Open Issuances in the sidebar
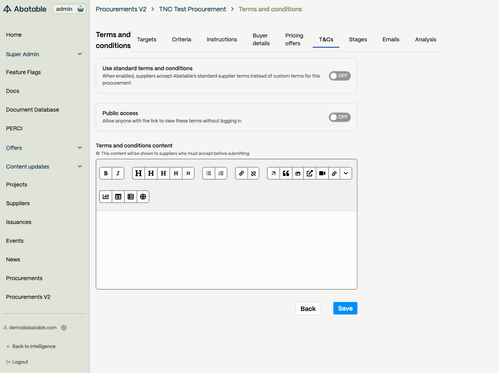The image size is (499, 373). click(18, 222)
